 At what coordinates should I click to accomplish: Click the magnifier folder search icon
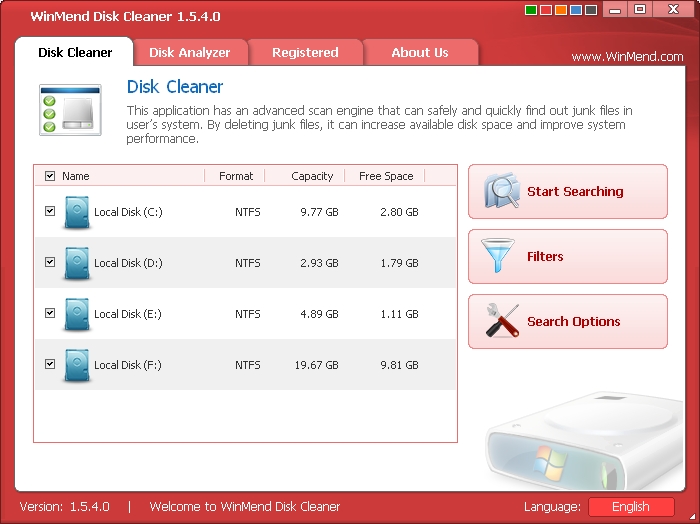tap(502, 191)
